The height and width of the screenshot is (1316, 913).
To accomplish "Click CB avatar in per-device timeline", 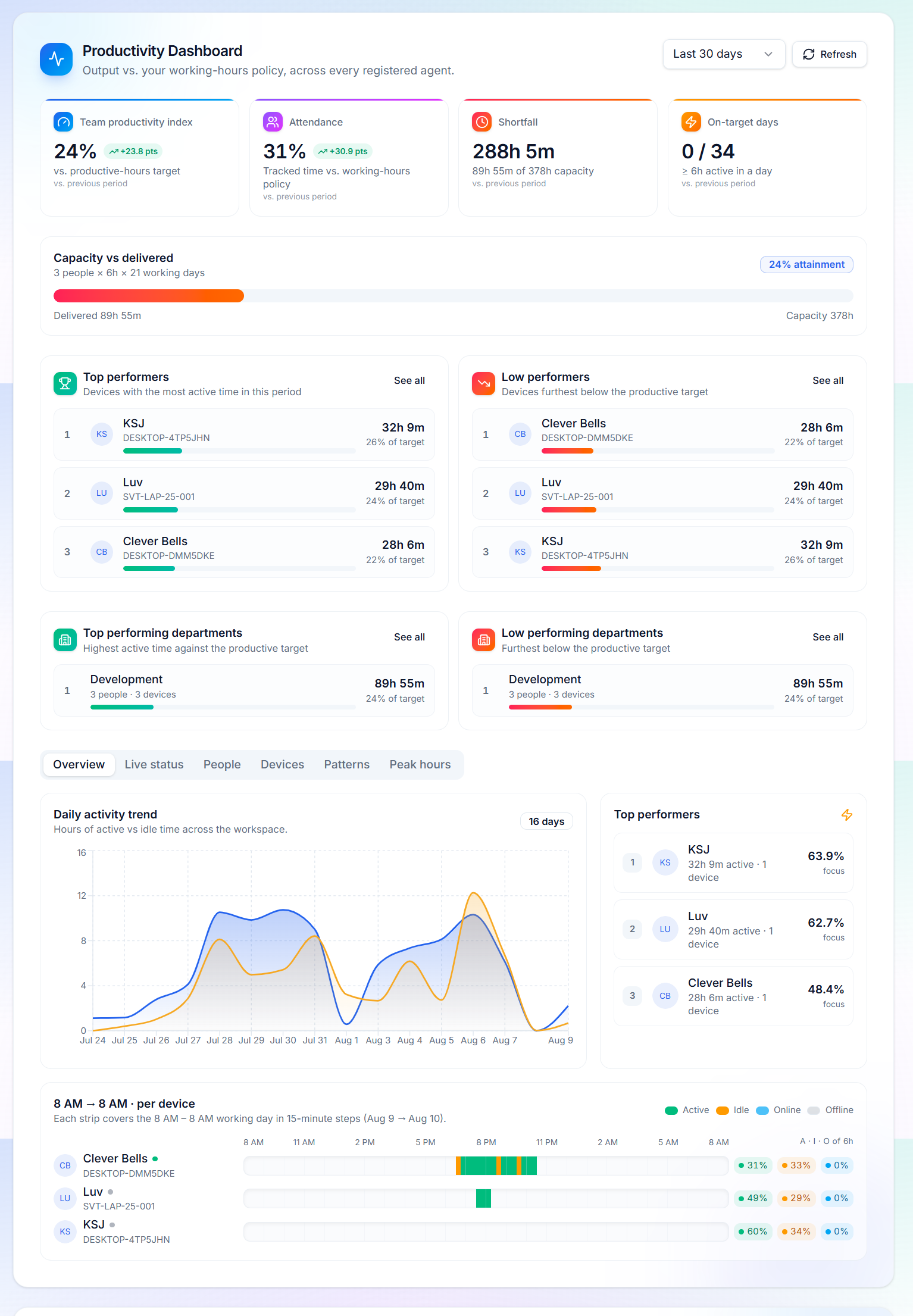I will pos(65,1165).
